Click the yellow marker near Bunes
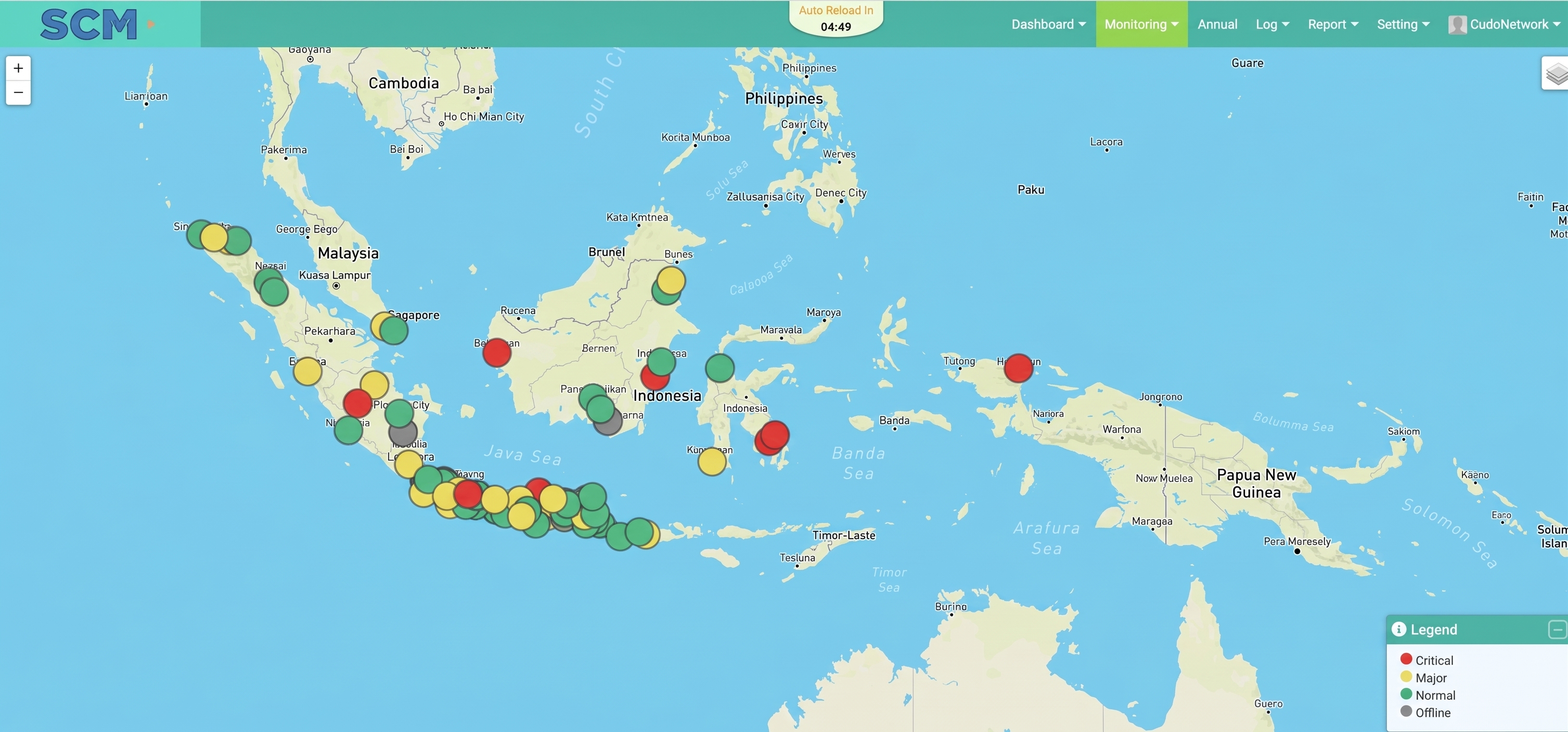This screenshot has height=732, width=1568. (x=672, y=281)
